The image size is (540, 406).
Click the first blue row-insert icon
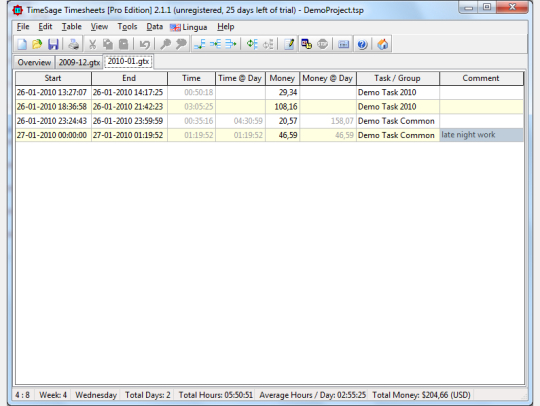pos(200,44)
